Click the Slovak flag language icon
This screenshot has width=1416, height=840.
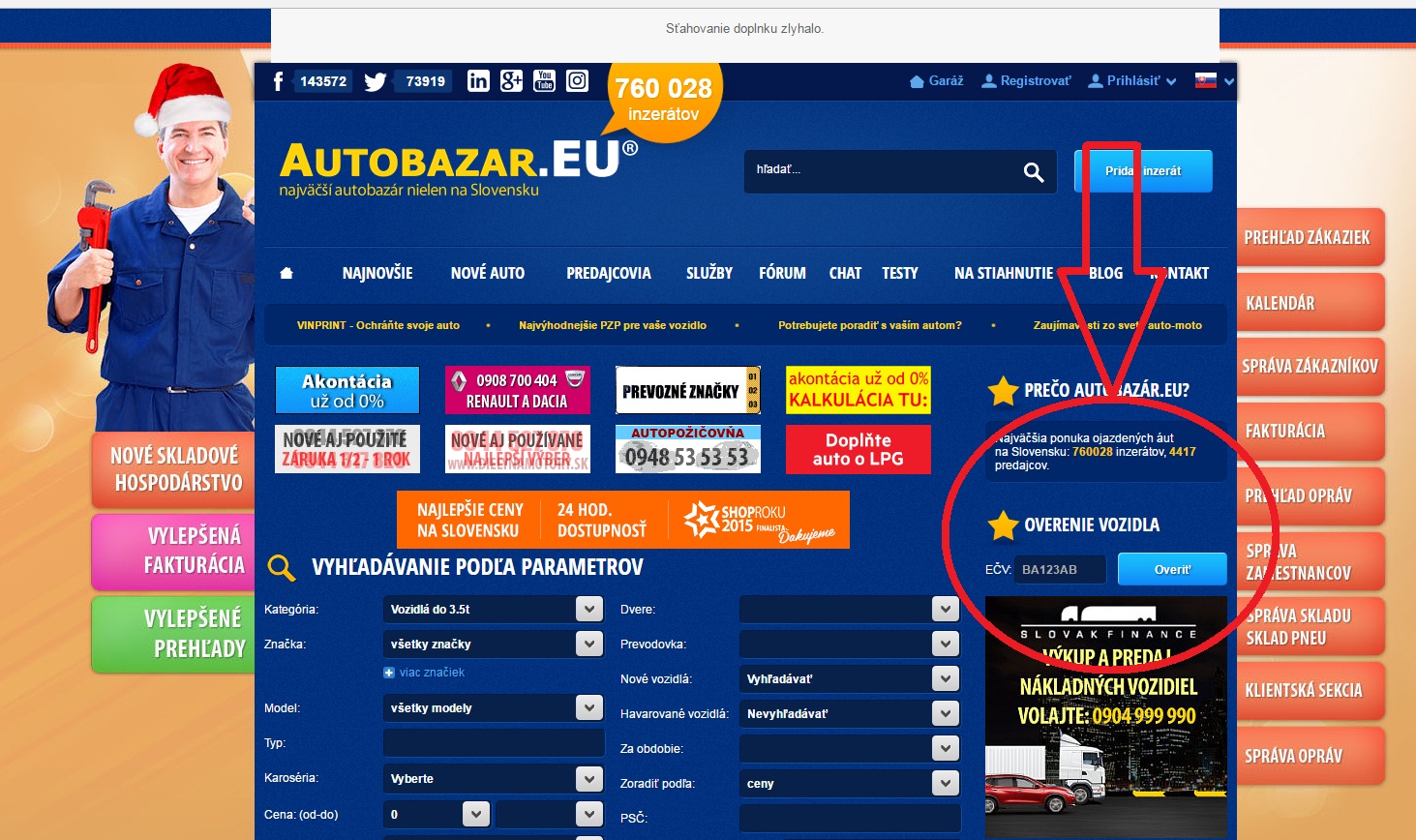1206,81
